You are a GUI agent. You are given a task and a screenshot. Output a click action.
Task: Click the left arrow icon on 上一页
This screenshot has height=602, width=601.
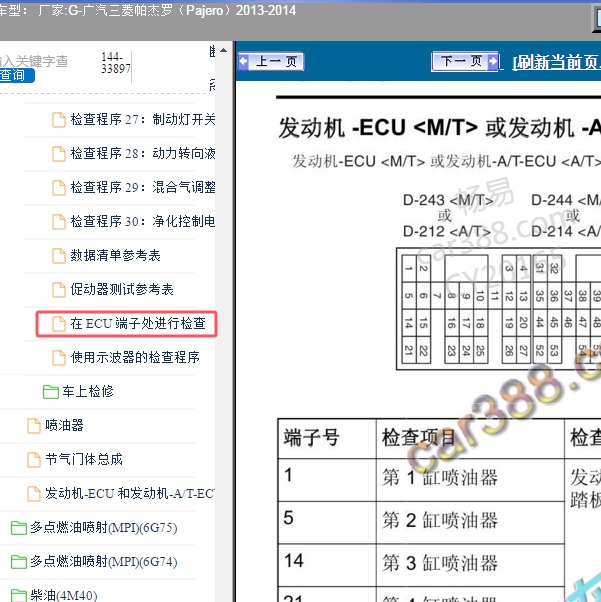pos(243,61)
